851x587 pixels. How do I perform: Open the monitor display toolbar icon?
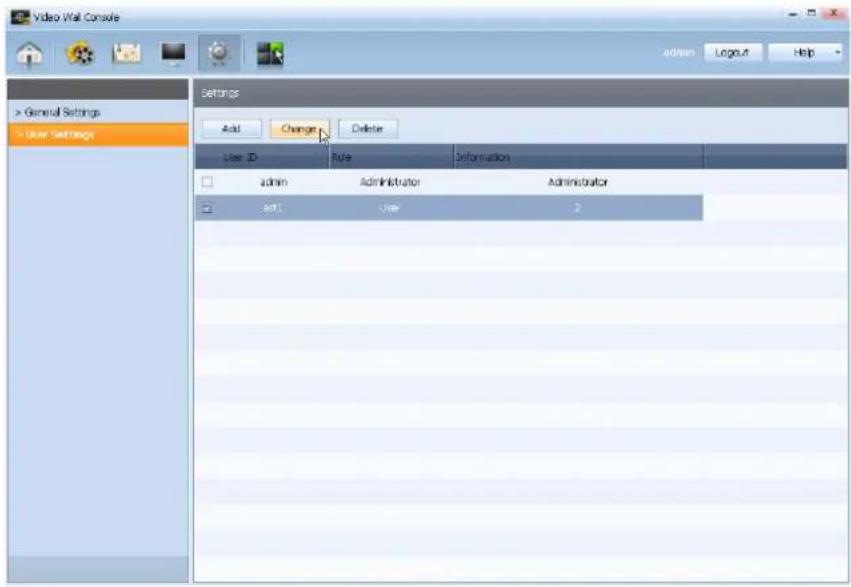click(173, 54)
